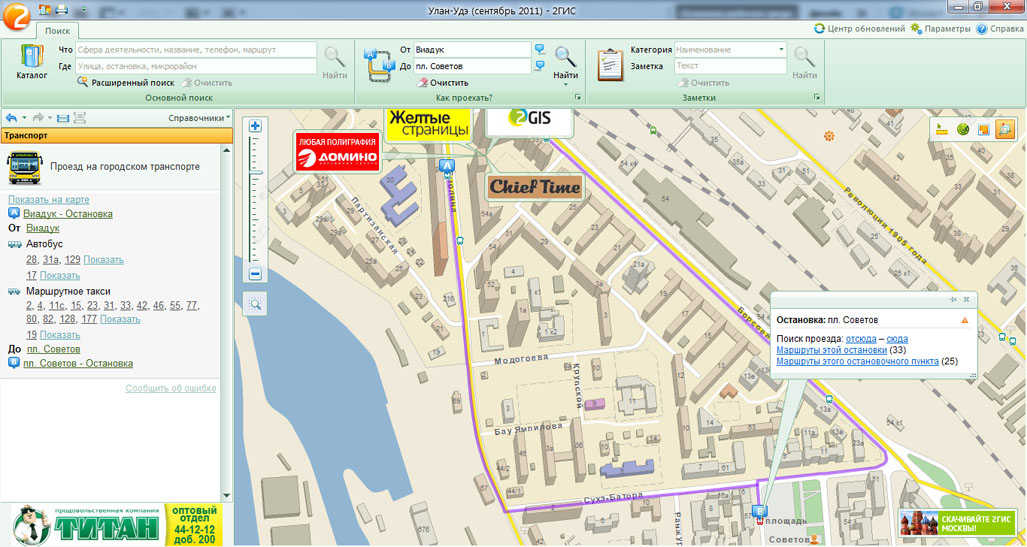Click the forward arrow in side panel
1027x547 pixels.
tap(38, 118)
